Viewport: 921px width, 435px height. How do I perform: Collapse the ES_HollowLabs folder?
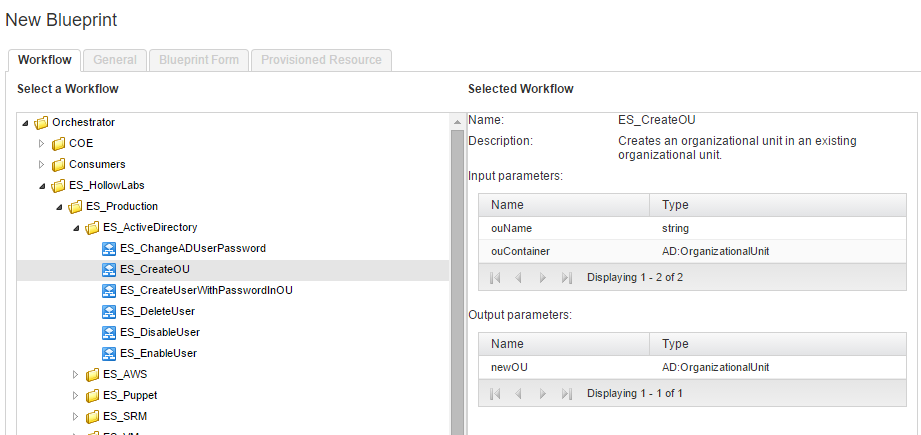(x=42, y=185)
